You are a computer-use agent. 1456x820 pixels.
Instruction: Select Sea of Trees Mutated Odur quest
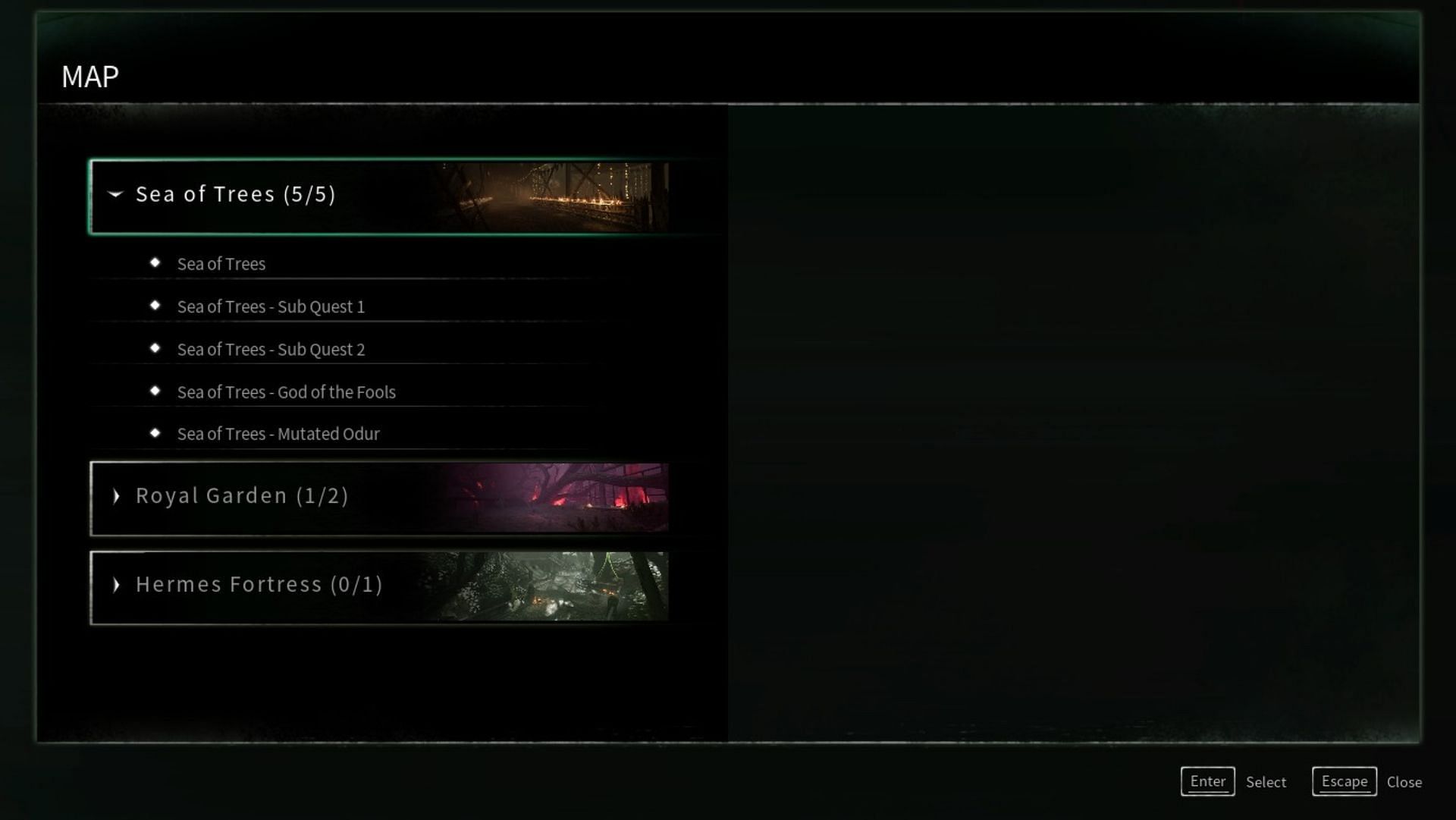pyautogui.click(x=278, y=433)
